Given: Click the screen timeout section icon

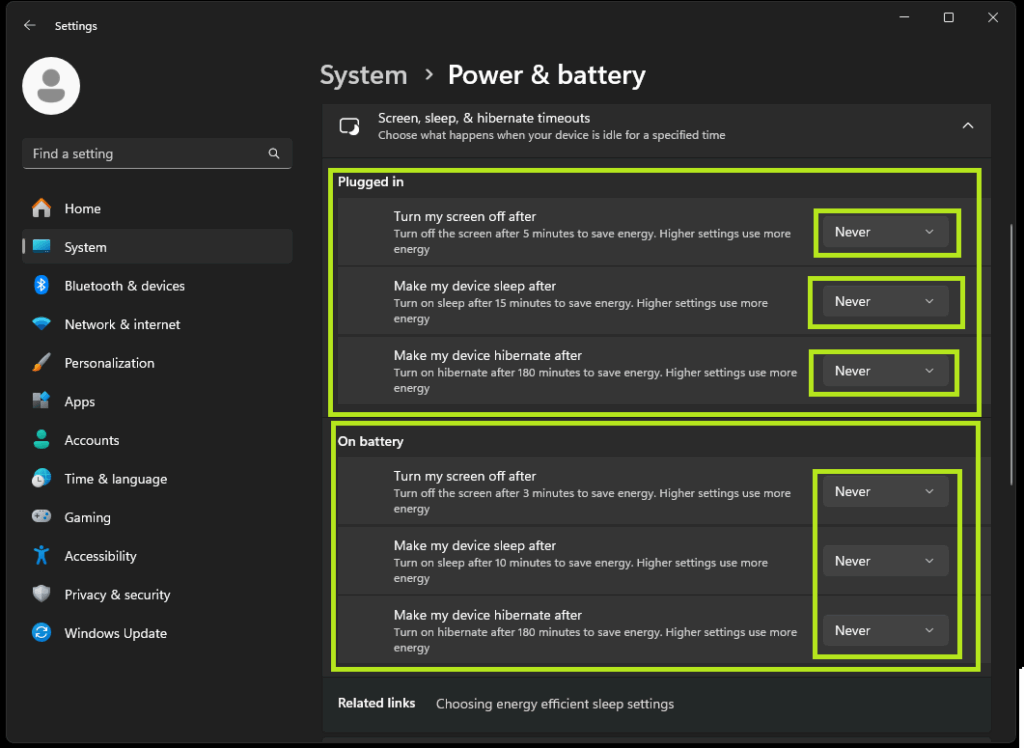Looking at the screenshot, I should 349,126.
